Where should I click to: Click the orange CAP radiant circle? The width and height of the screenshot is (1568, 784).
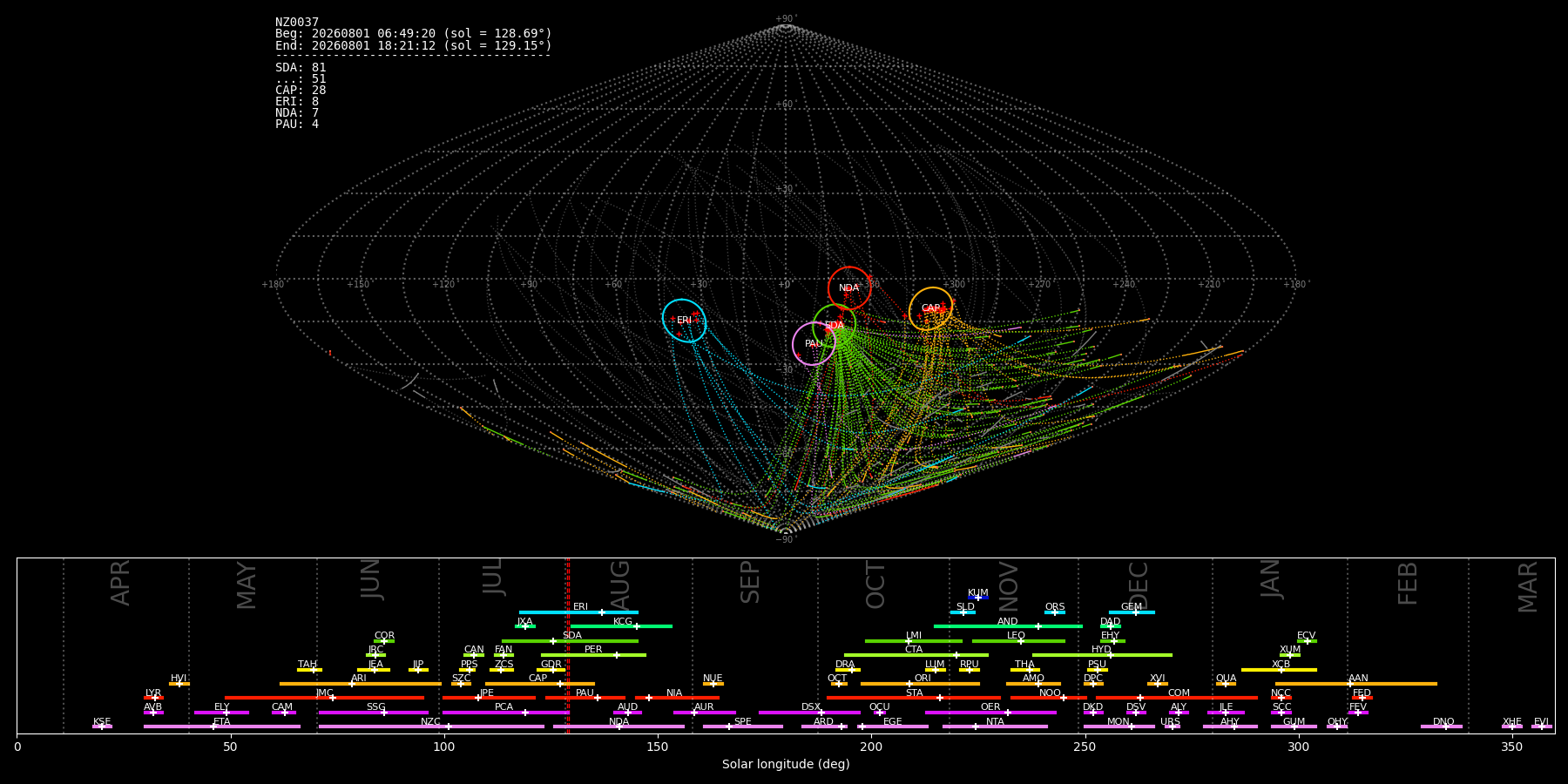(931, 308)
